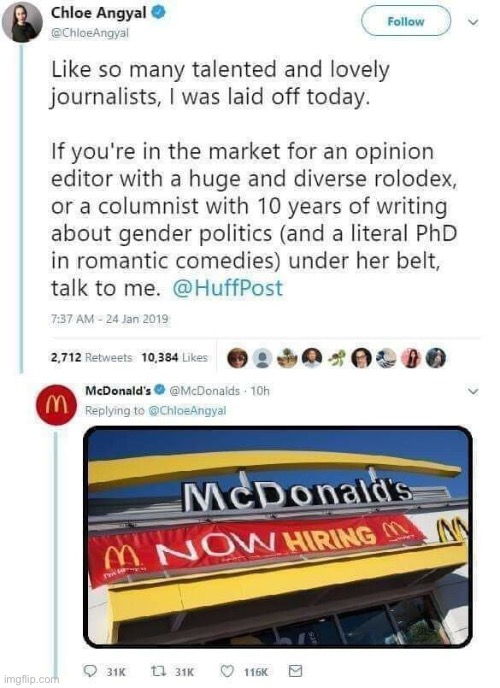Screen dimensions: 500x688
Task: Open the @ChloeAngyal replying-to link
Action: point(187,410)
